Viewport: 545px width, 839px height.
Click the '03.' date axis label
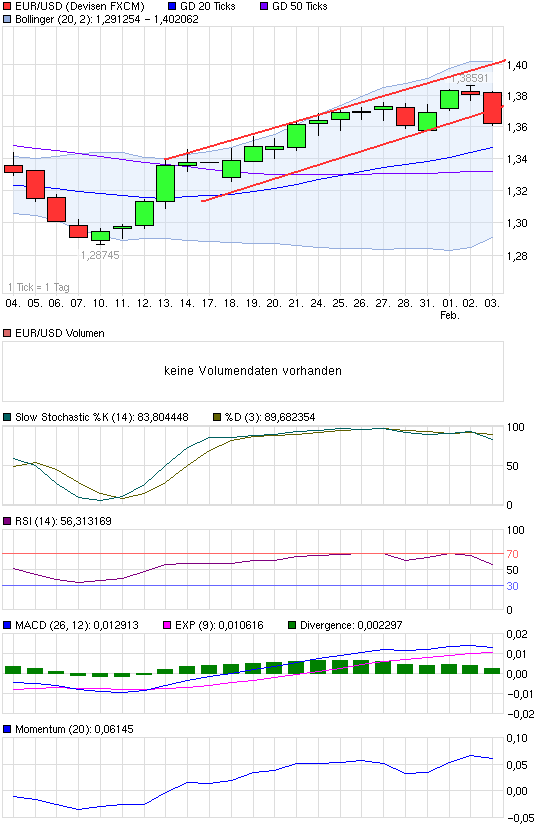492,303
